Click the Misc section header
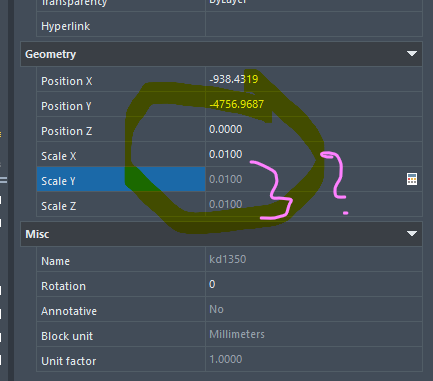The image size is (433, 381). click(221, 234)
